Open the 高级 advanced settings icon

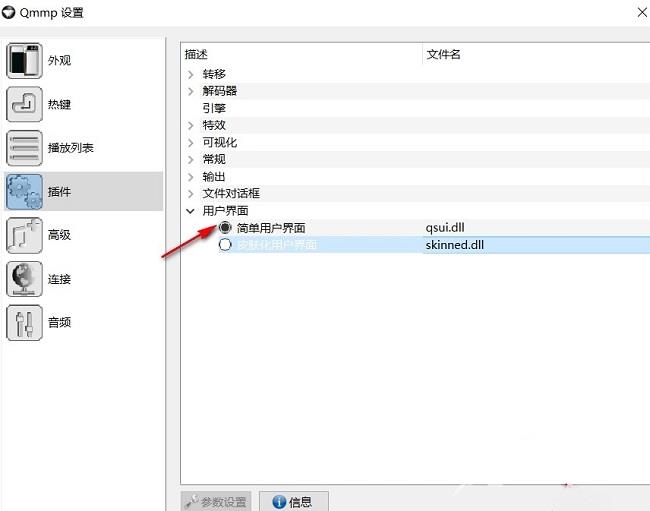[25, 235]
